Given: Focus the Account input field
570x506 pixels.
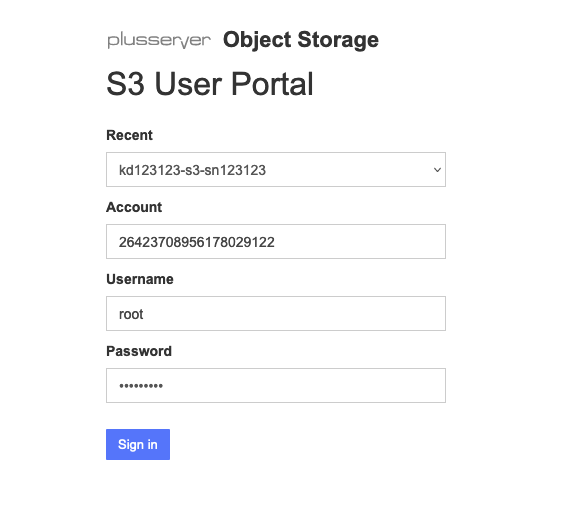Looking at the screenshot, I should click(x=276, y=241).
